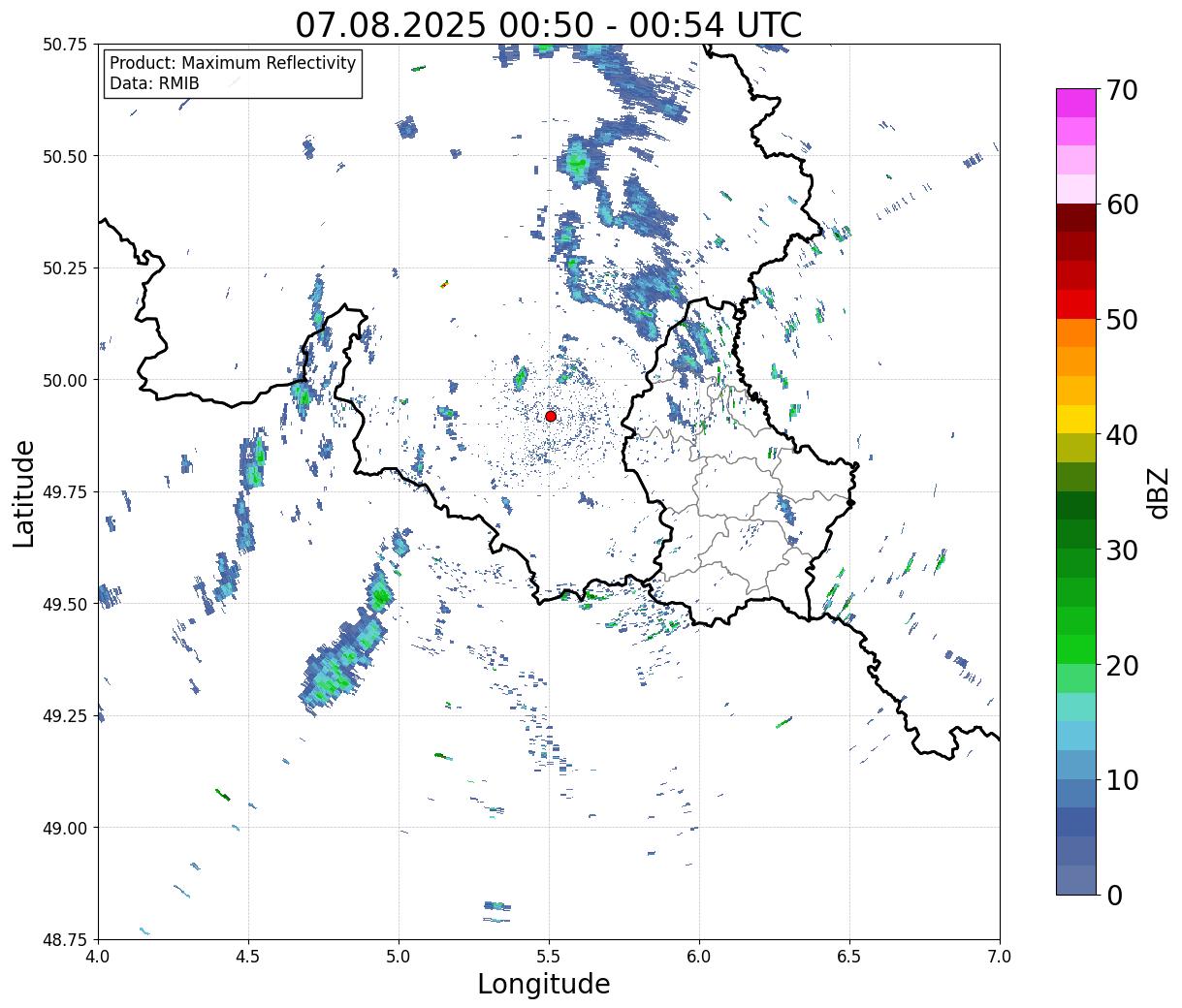Click the latitude tick label '50.75'
1182x1008 pixels.
click(64, 45)
